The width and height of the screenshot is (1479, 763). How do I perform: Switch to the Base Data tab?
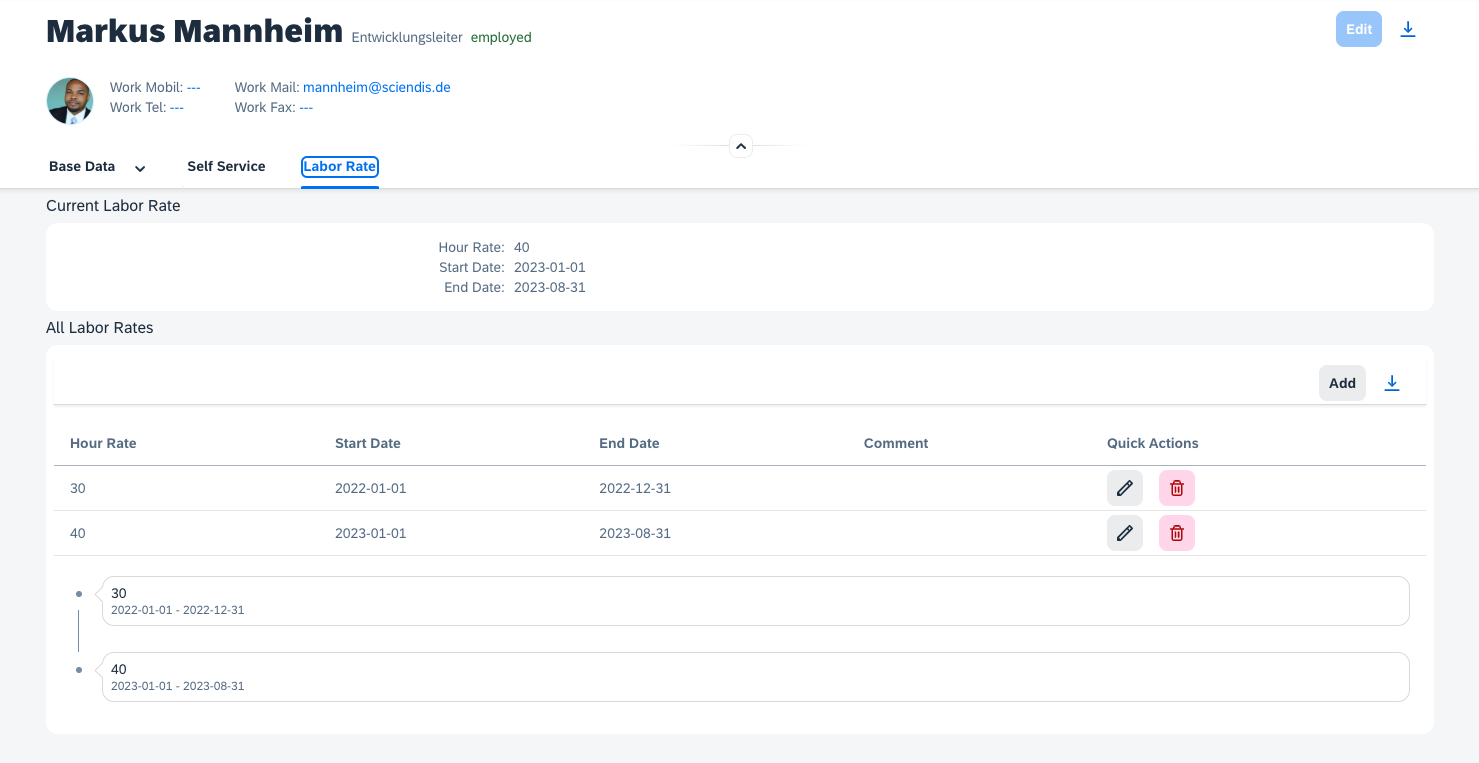[x=82, y=167]
